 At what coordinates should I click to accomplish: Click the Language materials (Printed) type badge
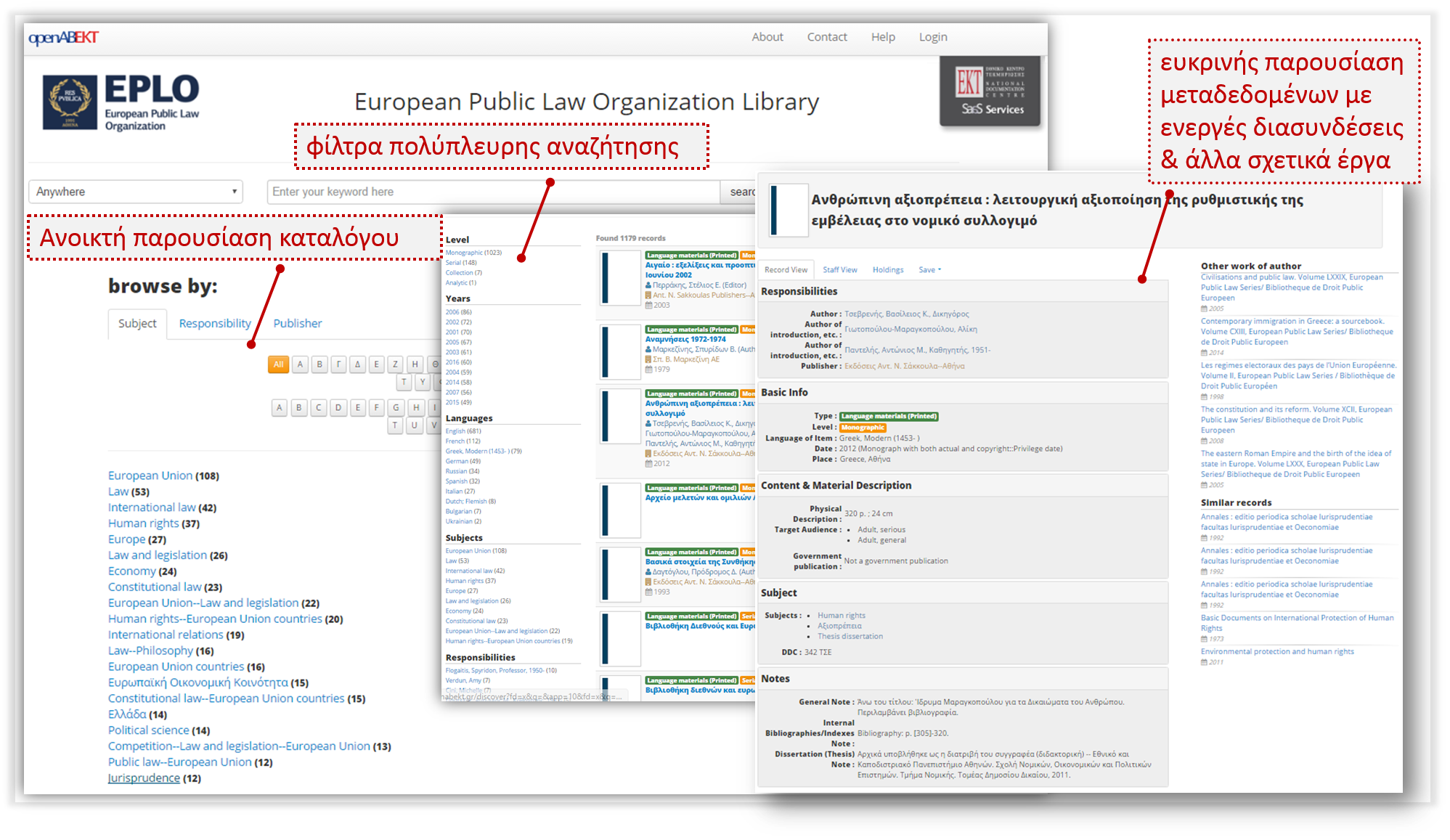[x=889, y=417]
